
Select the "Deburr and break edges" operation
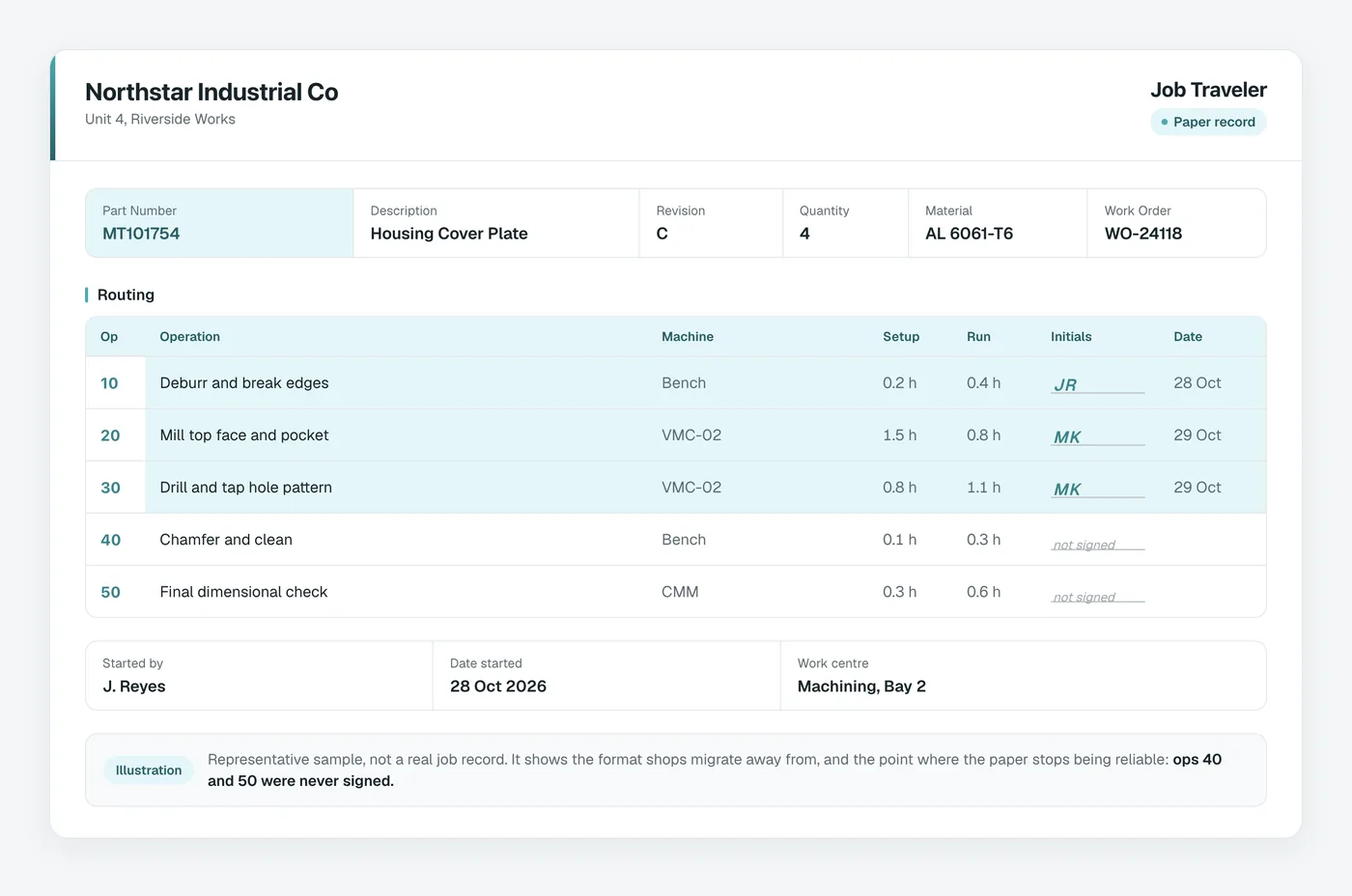(x=244, y=383)
